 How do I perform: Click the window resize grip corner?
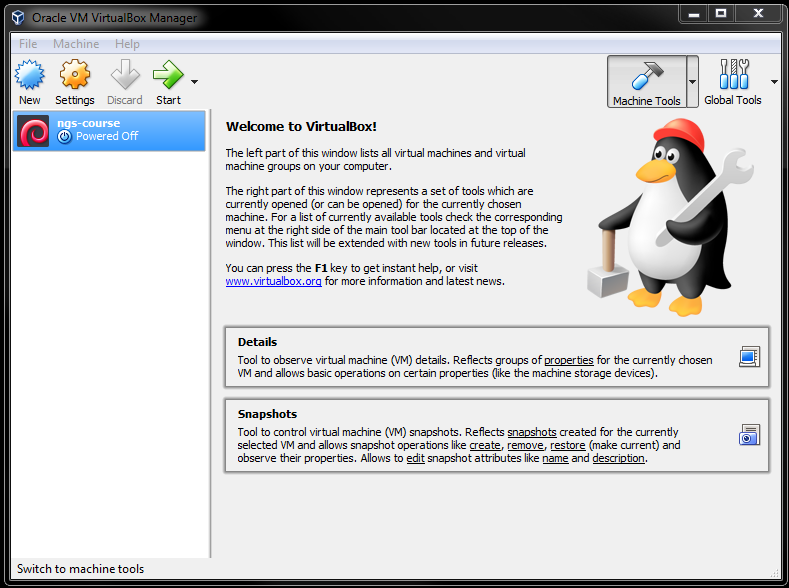point(775,573)
